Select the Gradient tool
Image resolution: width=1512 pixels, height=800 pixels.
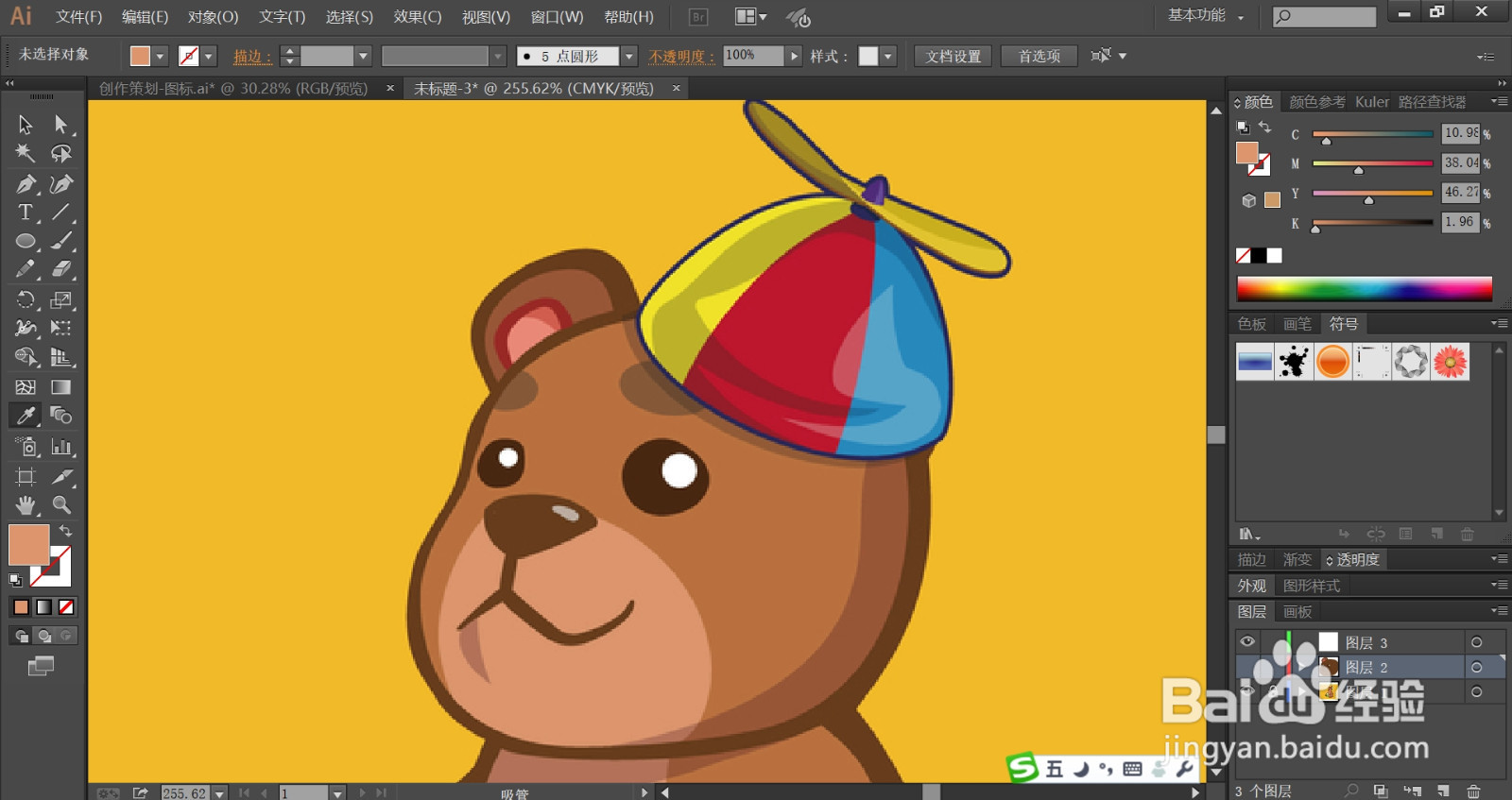tap(61, 387)
